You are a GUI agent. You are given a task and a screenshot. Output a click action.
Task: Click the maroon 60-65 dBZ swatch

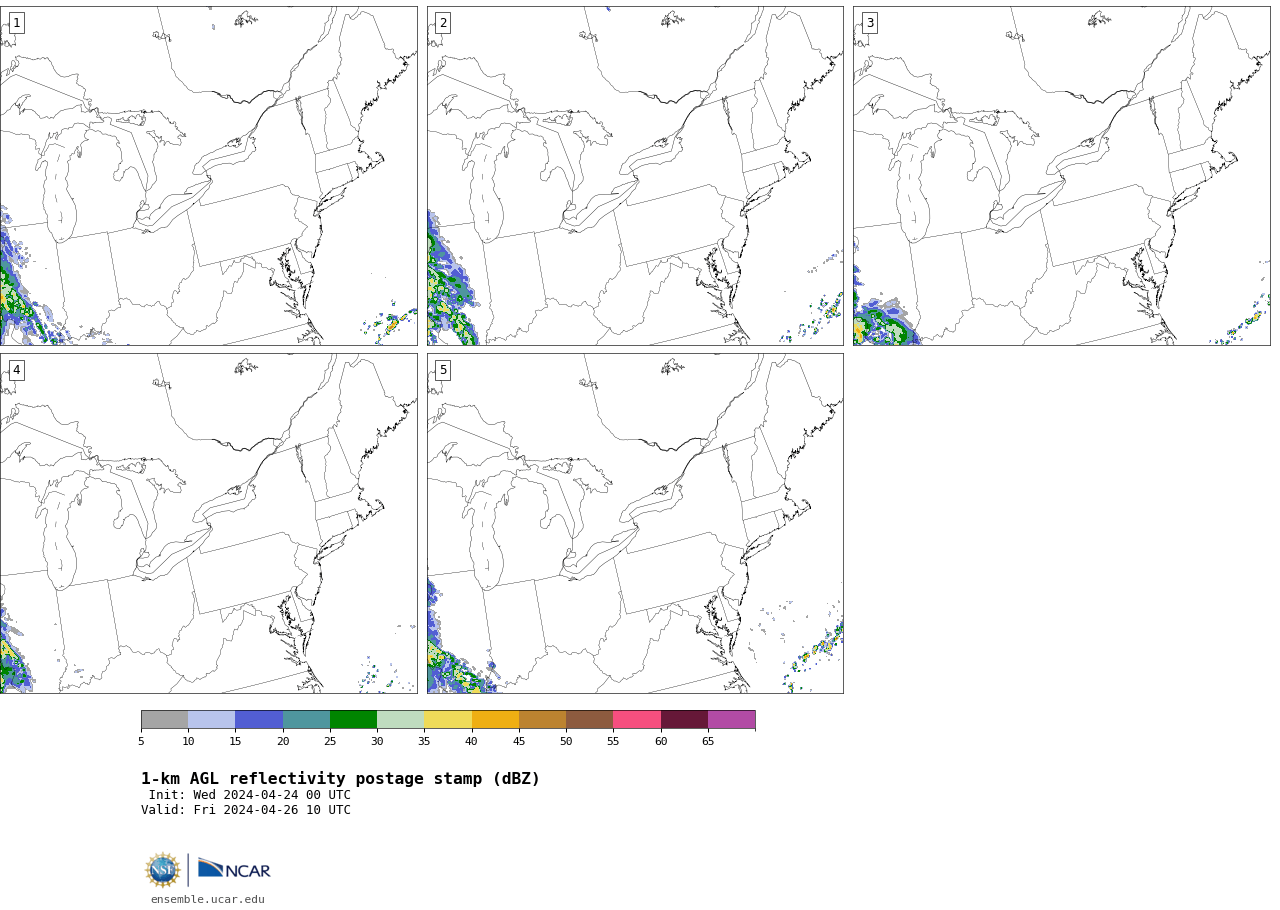pos(684,720)
